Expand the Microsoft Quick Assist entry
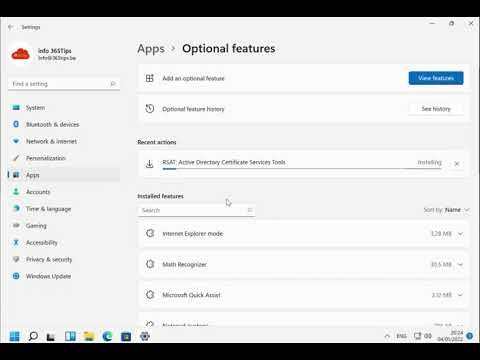Viewport: 480px width, 360px height. 460,295
